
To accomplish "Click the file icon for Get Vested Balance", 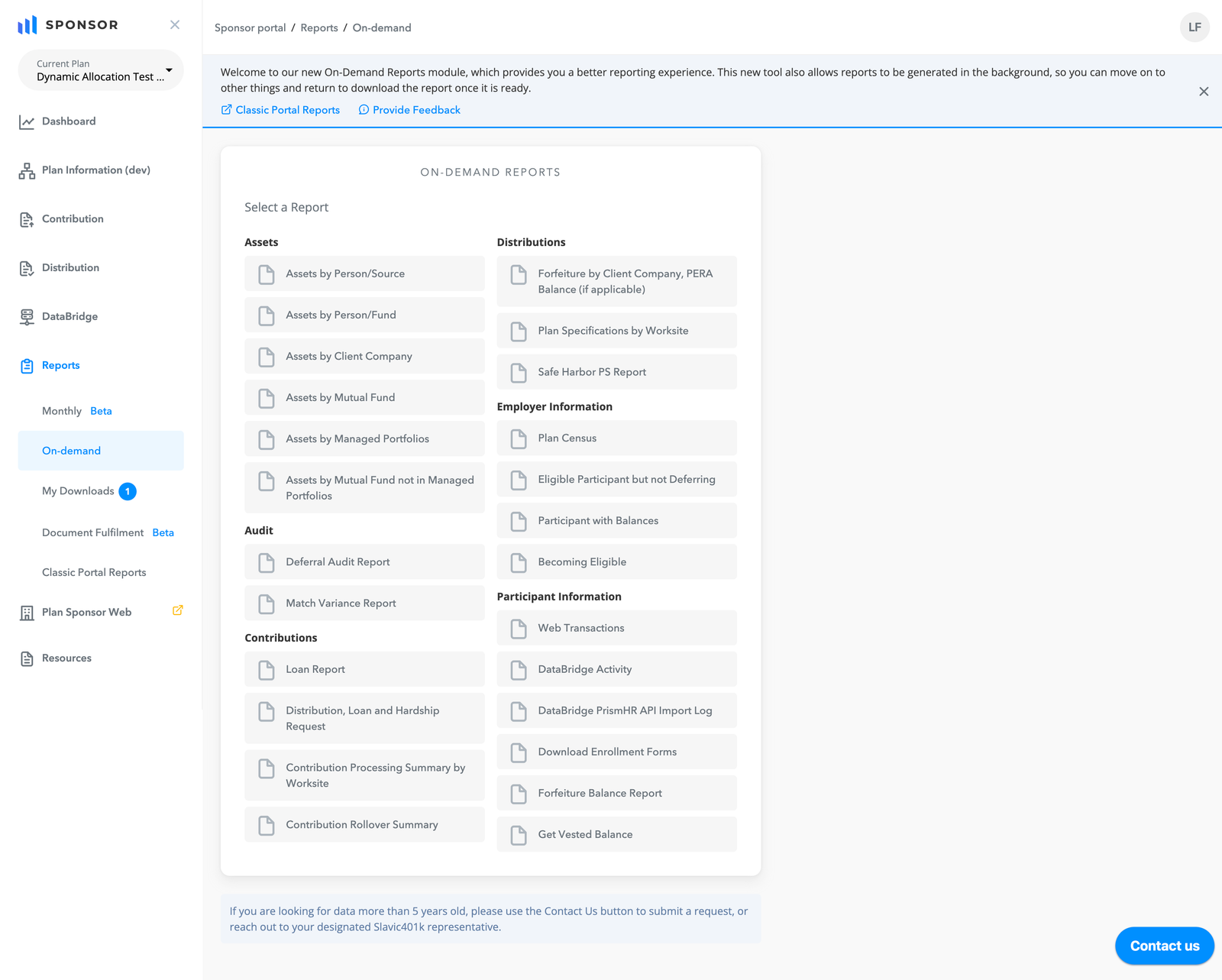I will point(519,835).
